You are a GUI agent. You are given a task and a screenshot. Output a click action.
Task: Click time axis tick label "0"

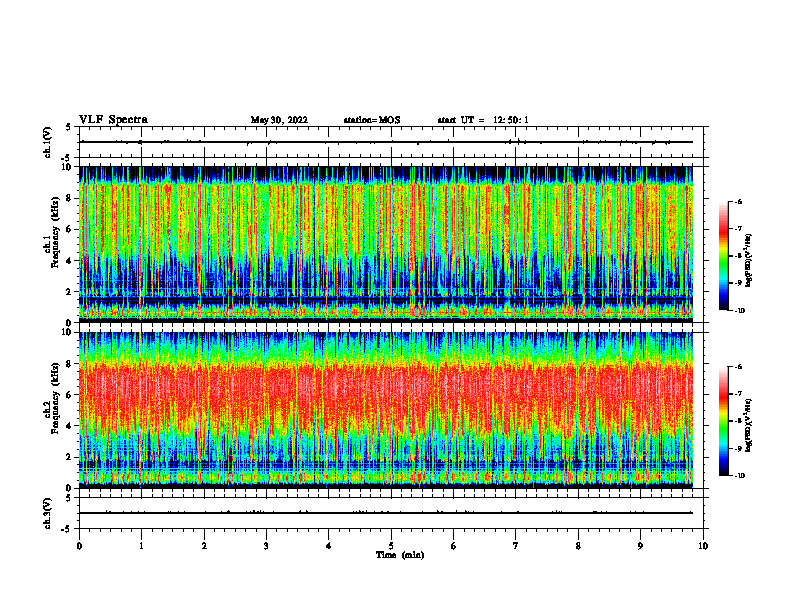(x=79, y=546)
